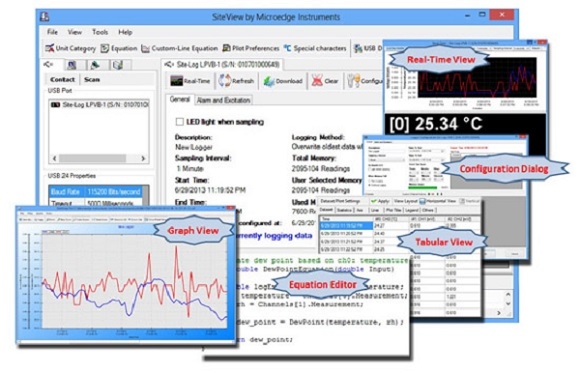Screen dimensions: 580x373
Task: Open the File menu
Action: (52, 32)
